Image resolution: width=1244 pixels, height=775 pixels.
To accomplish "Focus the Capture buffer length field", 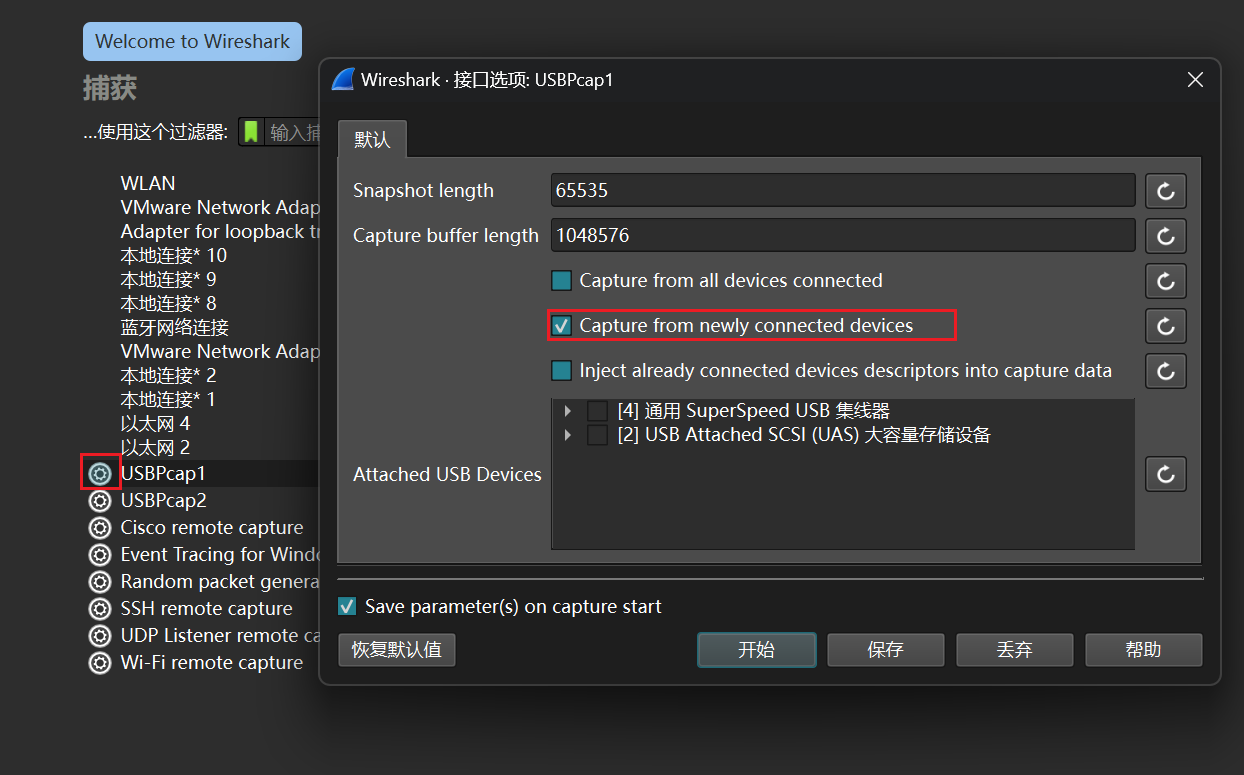I will [x=843, y=236].
